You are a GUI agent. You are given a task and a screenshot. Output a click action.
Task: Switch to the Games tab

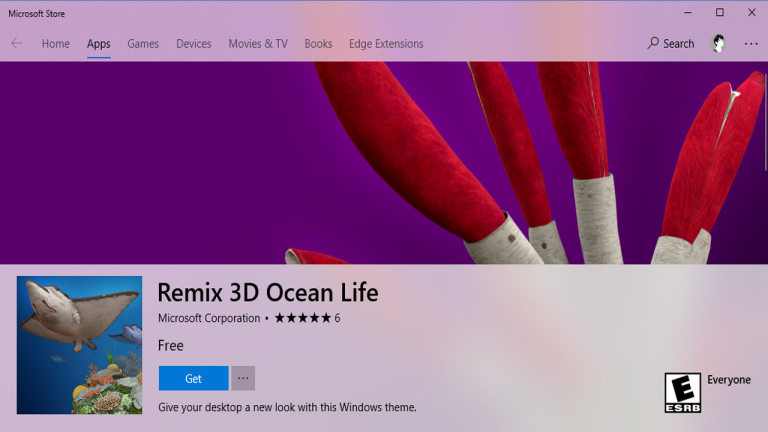tap(143, 44)
